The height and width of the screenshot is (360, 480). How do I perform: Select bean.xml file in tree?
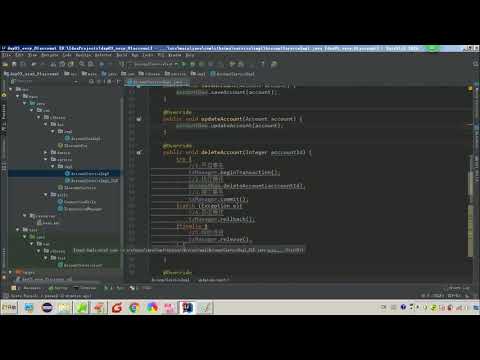(x=48, y=223)
